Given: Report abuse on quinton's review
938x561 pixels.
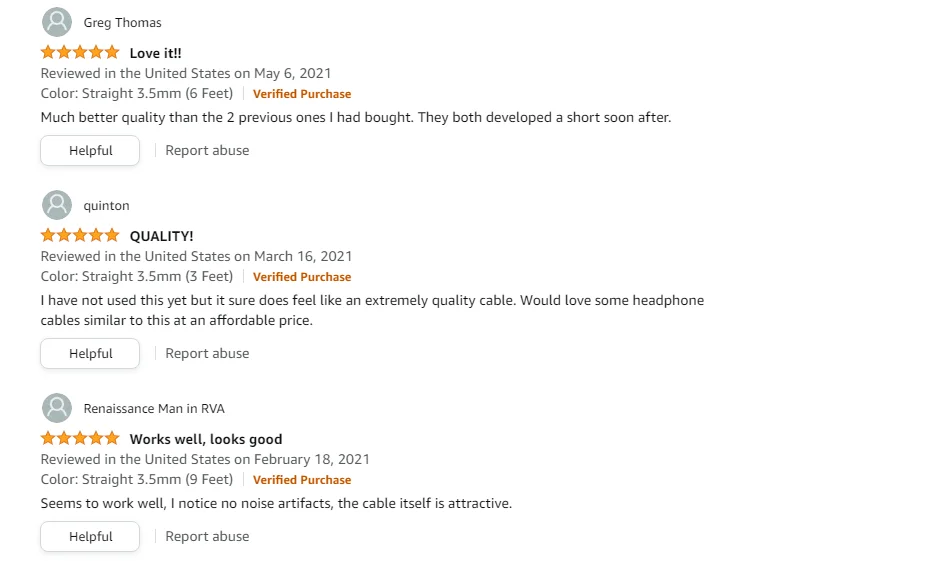Looking at the screenshot, I should point(207,354).
